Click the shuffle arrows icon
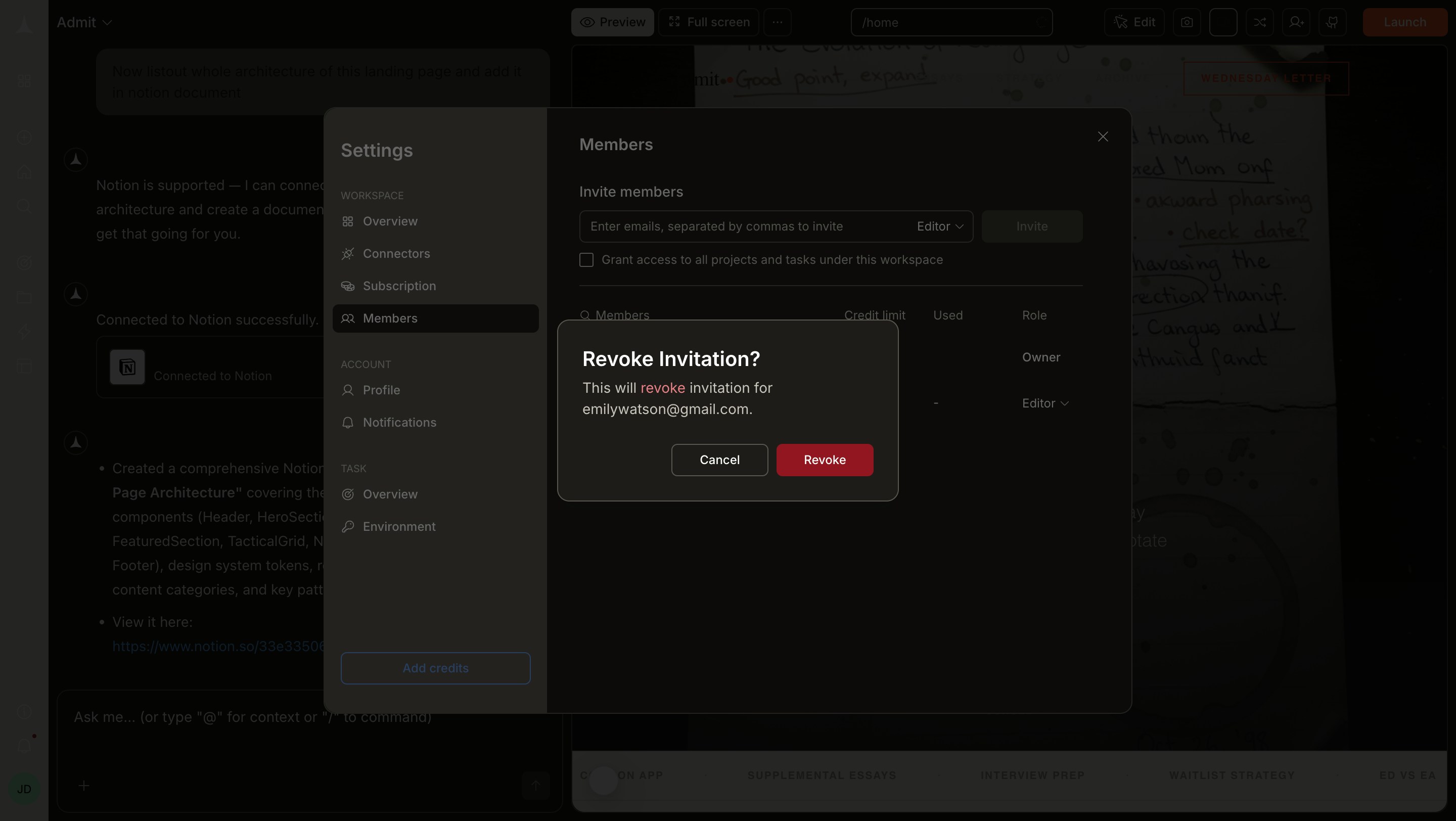 (1259, 22)
